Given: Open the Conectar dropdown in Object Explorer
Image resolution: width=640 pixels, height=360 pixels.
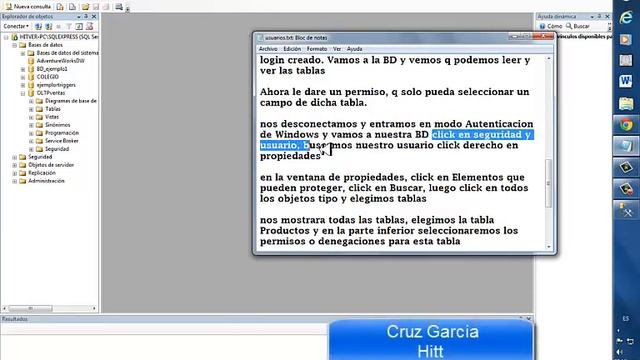Looking at the screenshot, I should 16,27.
